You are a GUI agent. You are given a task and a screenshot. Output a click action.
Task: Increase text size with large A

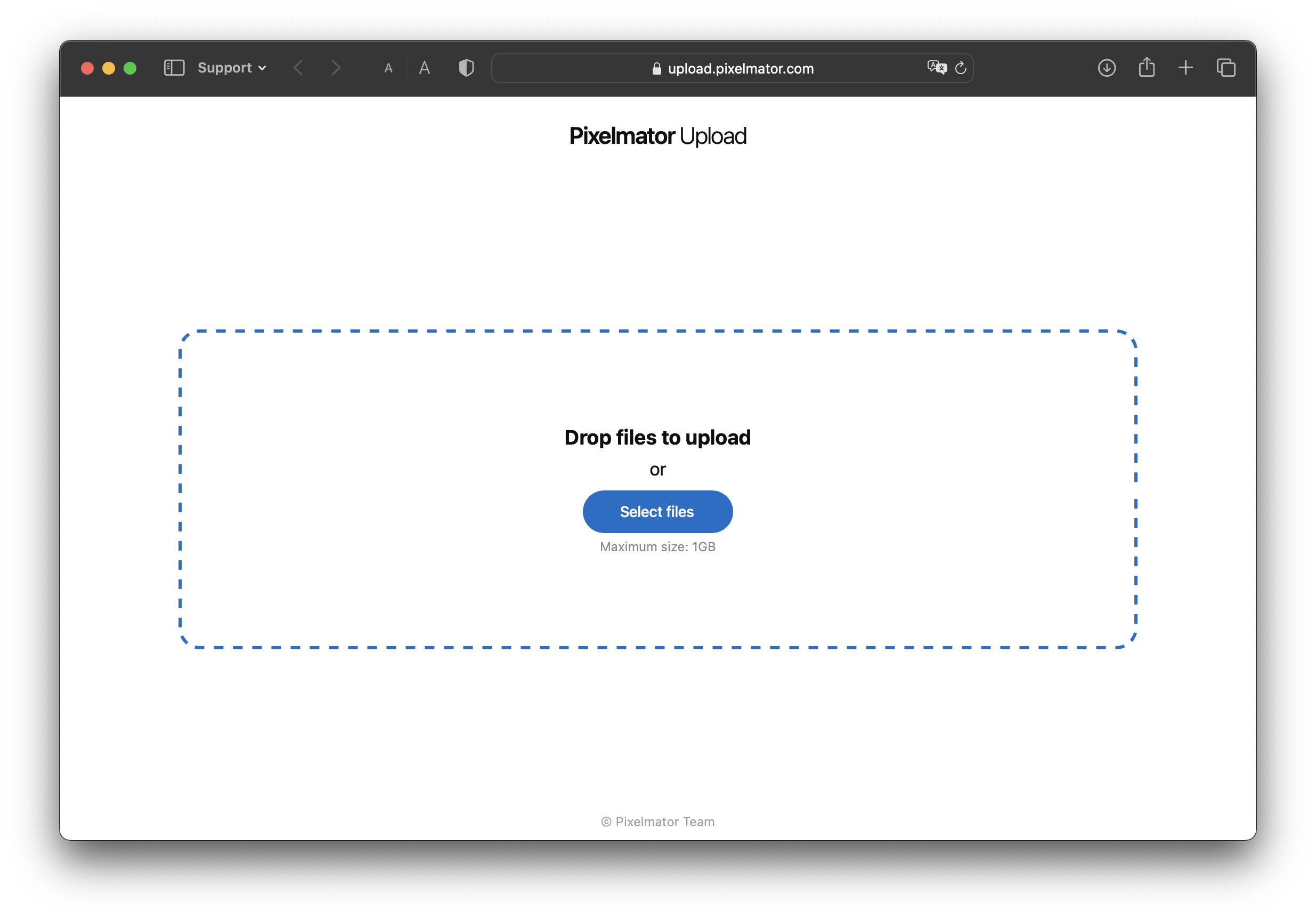(424, 68)
